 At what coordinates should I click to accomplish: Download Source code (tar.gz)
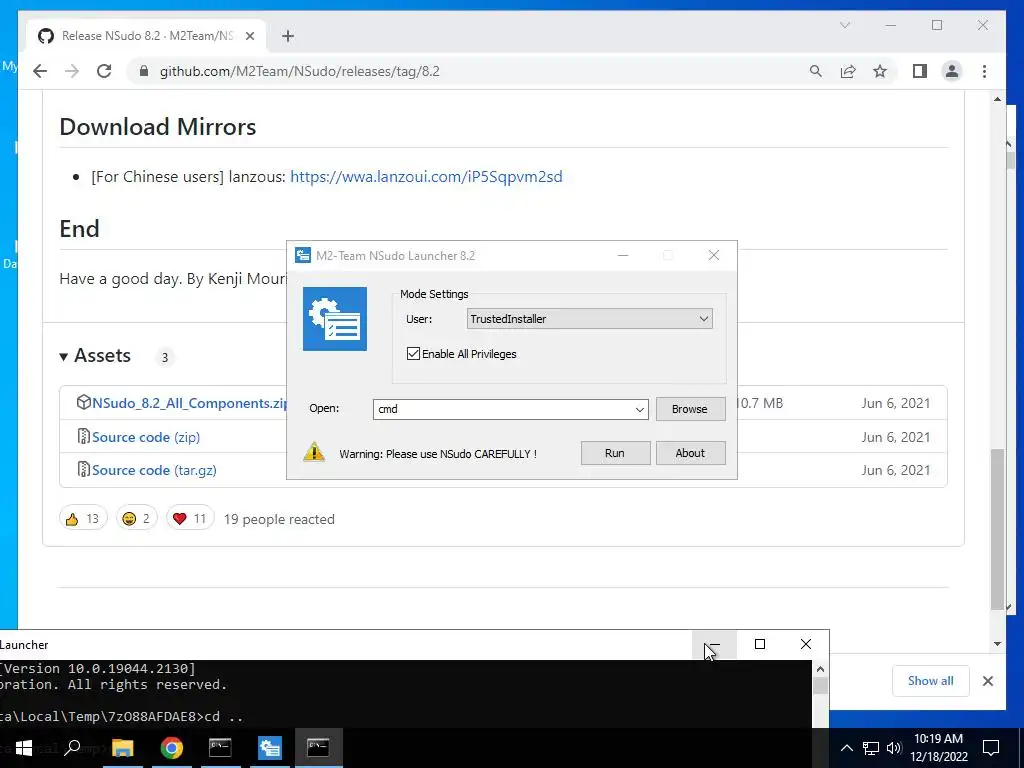pos(154,470)
